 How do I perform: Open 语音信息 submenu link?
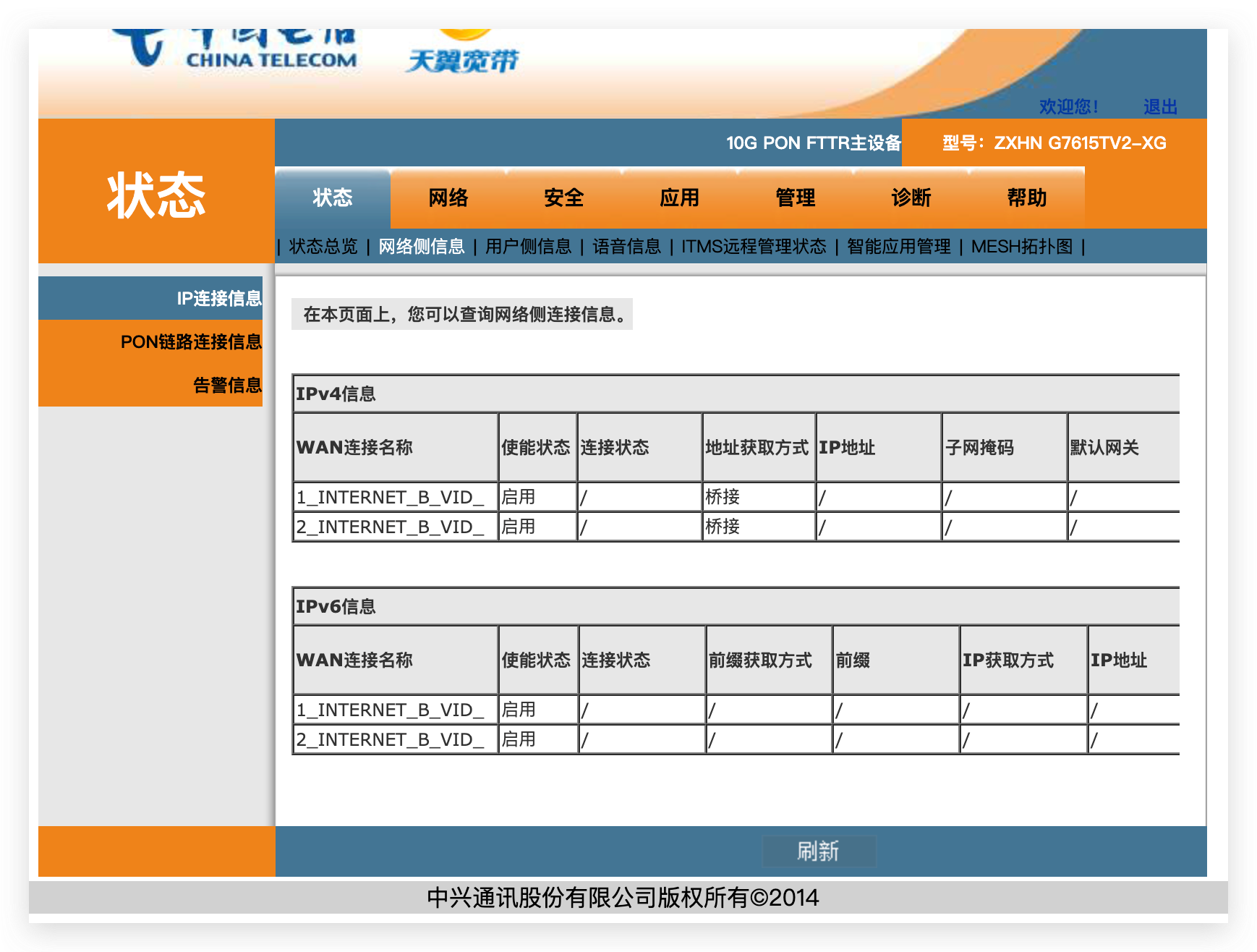tap(627, 247)
